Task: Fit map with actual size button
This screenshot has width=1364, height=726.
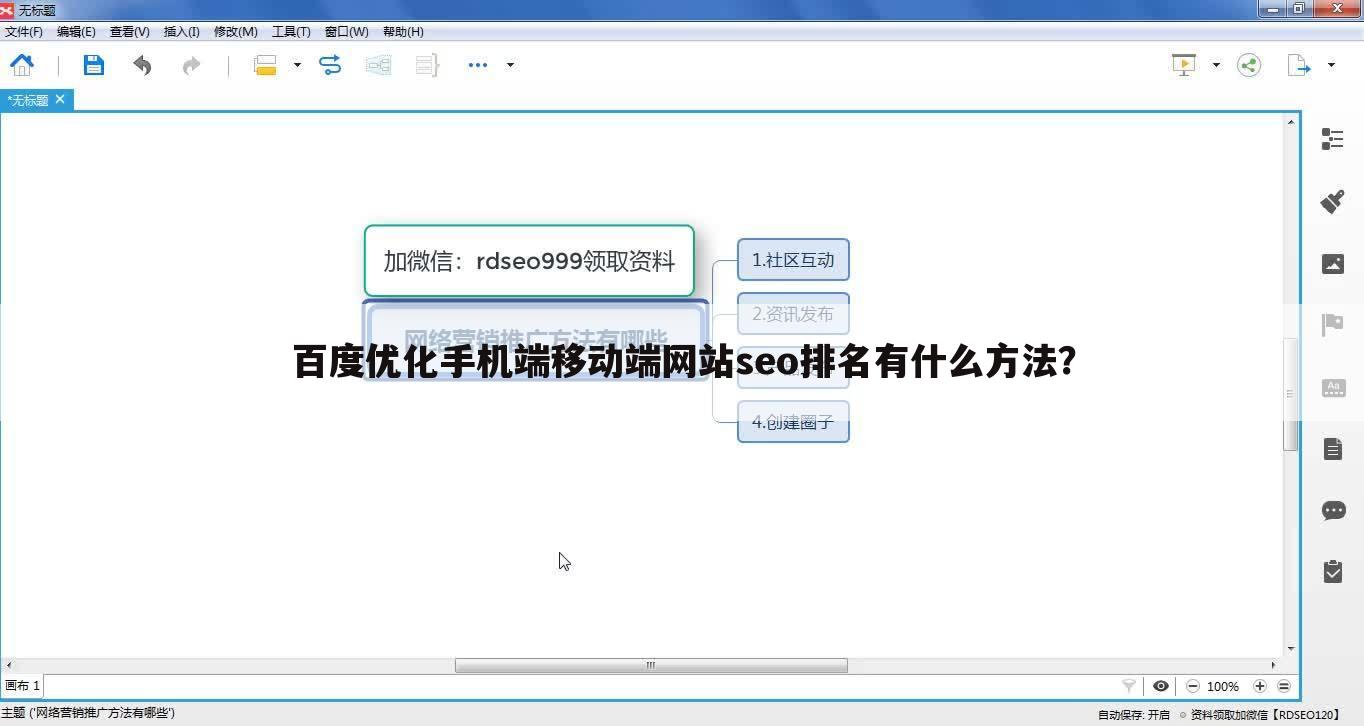Action: coord(1284,686)
